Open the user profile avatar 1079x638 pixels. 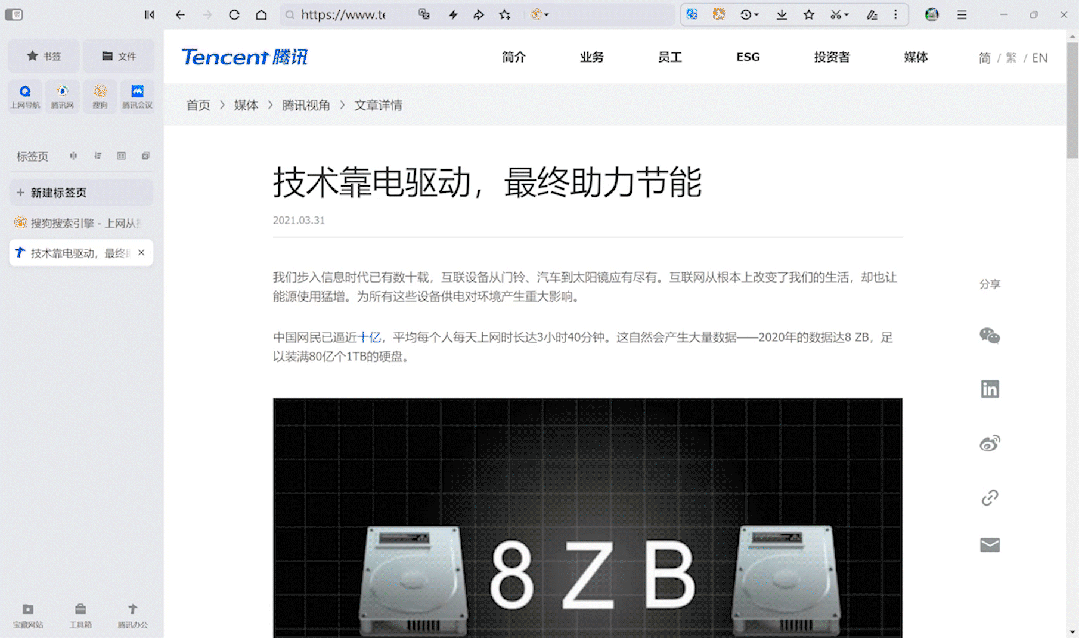pyautogui.click(x=932, y=14)
